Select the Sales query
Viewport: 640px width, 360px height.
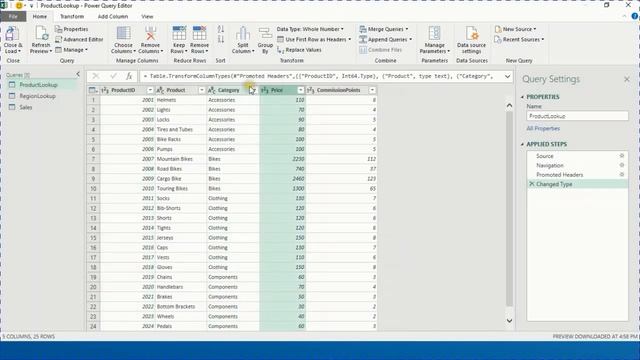tap(26, 107)
